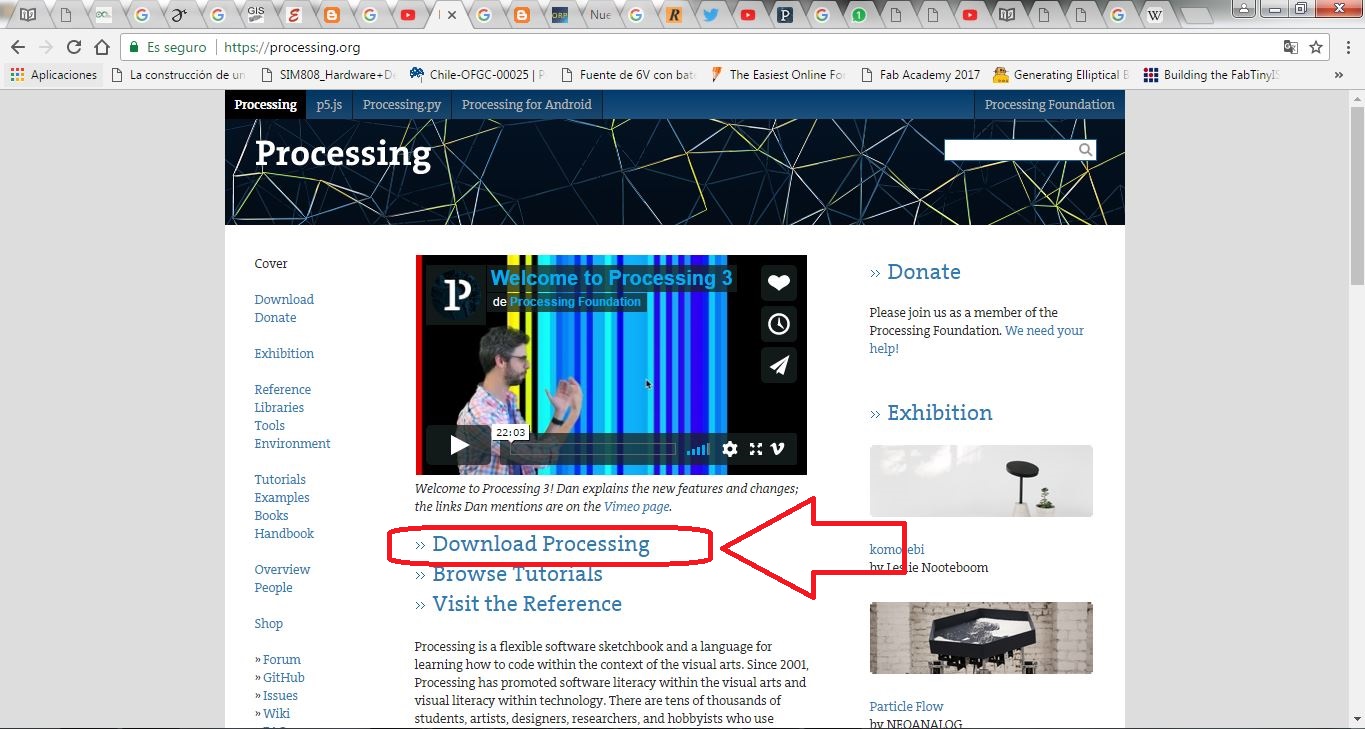The image size is (1365, 729).
Task: Open Environment in the left sidebar
Action: 292,444
